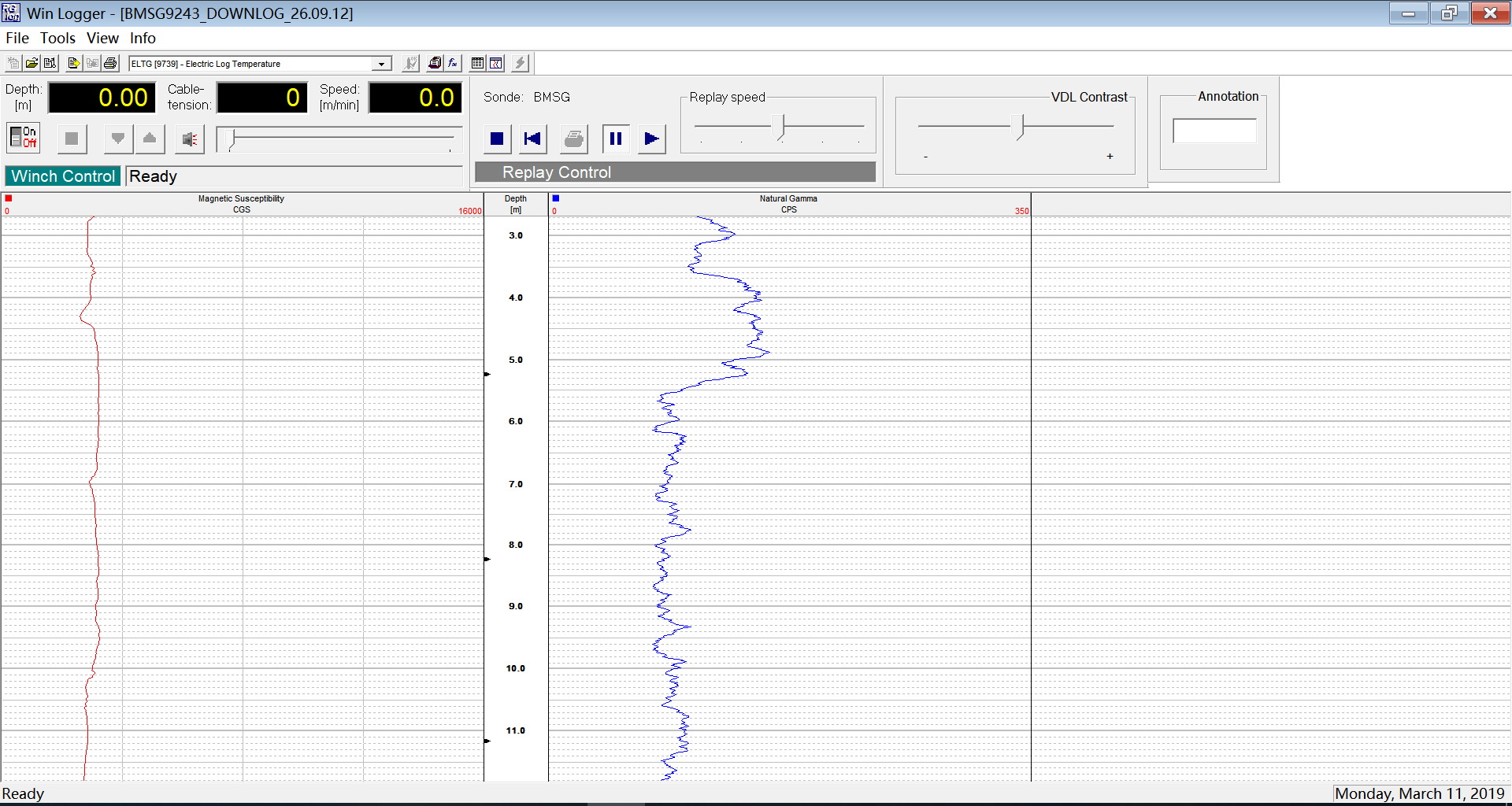Click the VDL Contrast slider handle
This screenshot has width=1512, height=806.
pos(1021,127)
